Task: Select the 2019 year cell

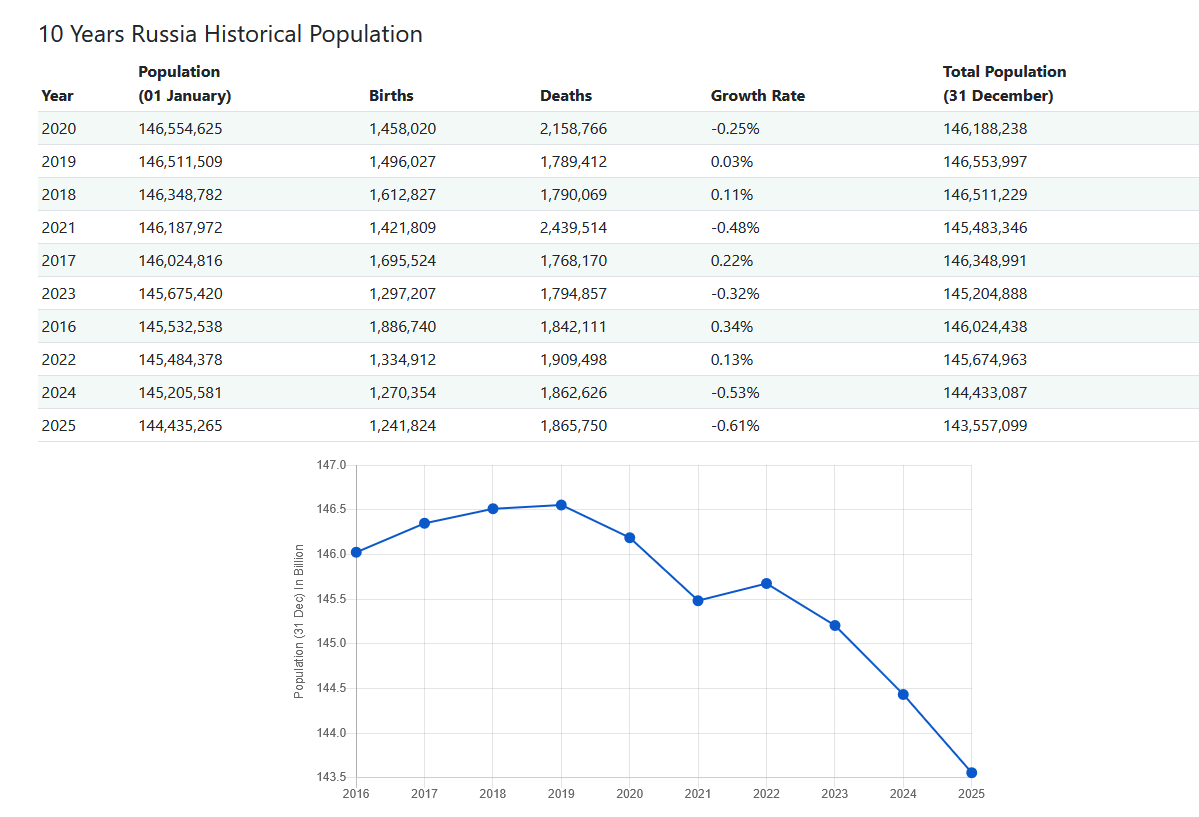Action: [59, 161]
